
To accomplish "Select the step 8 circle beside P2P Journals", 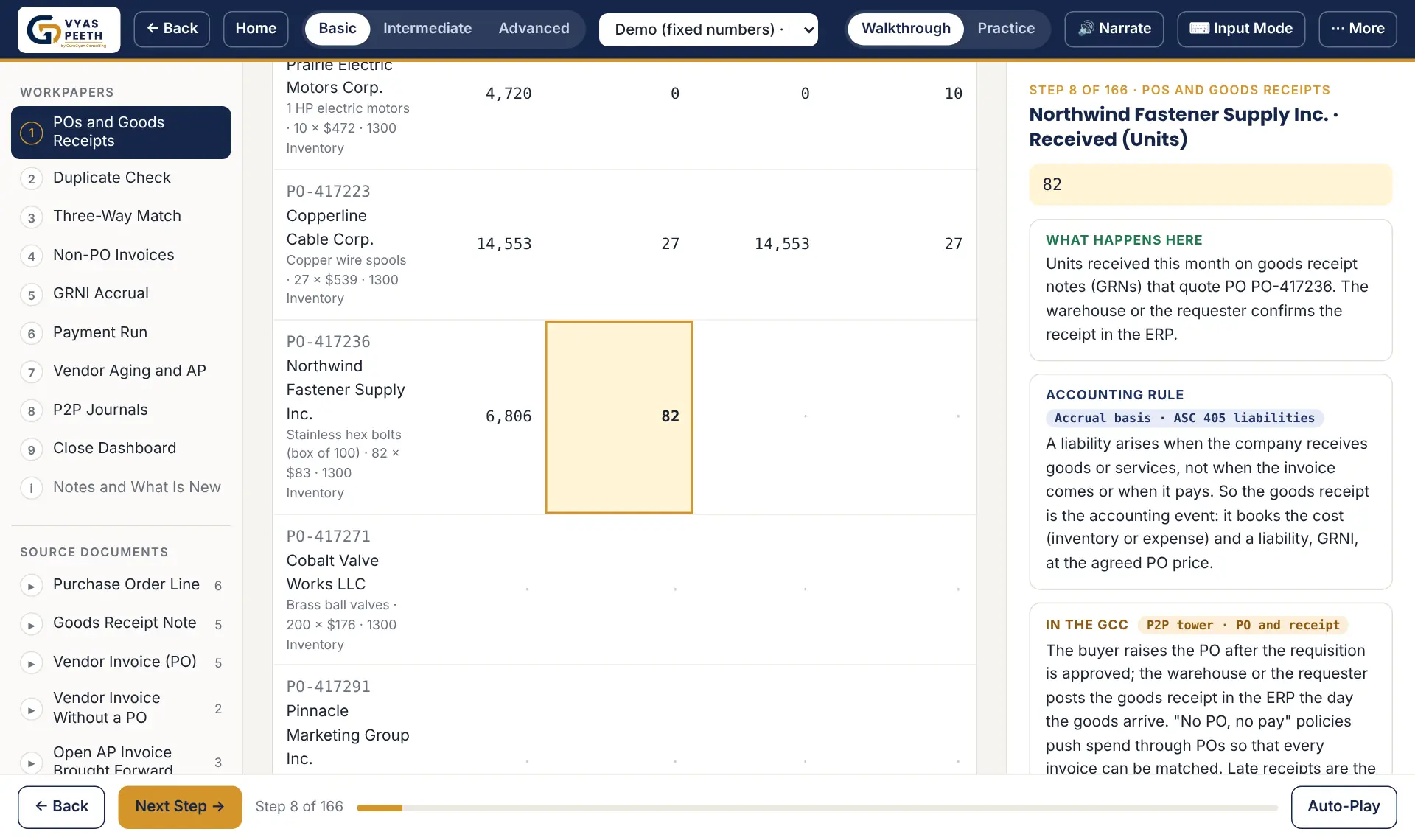I will coord(31,410).
